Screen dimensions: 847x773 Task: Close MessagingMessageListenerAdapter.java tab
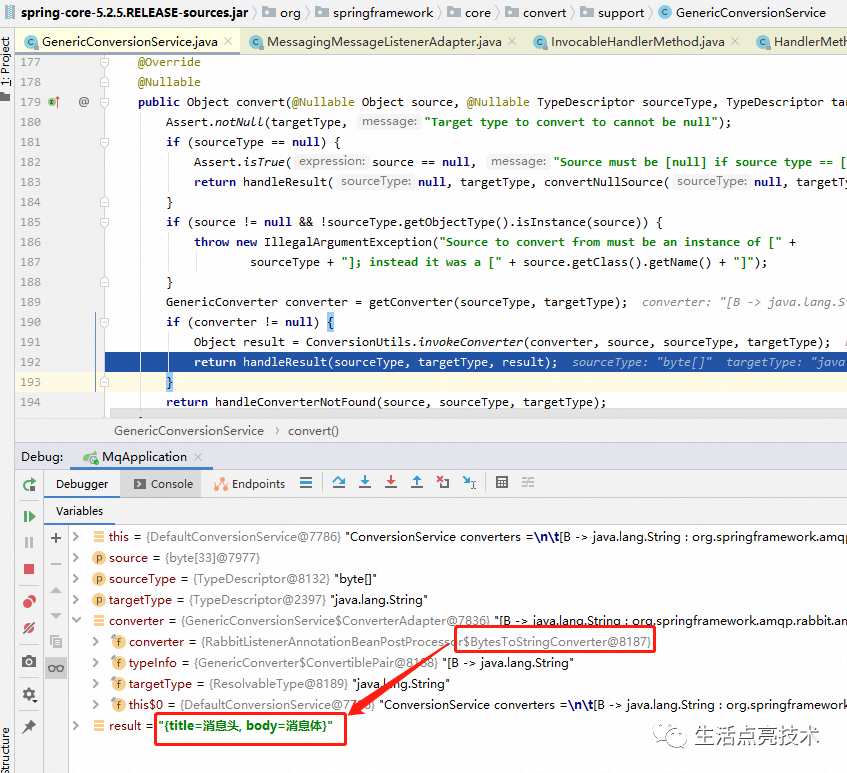[512, 41]
